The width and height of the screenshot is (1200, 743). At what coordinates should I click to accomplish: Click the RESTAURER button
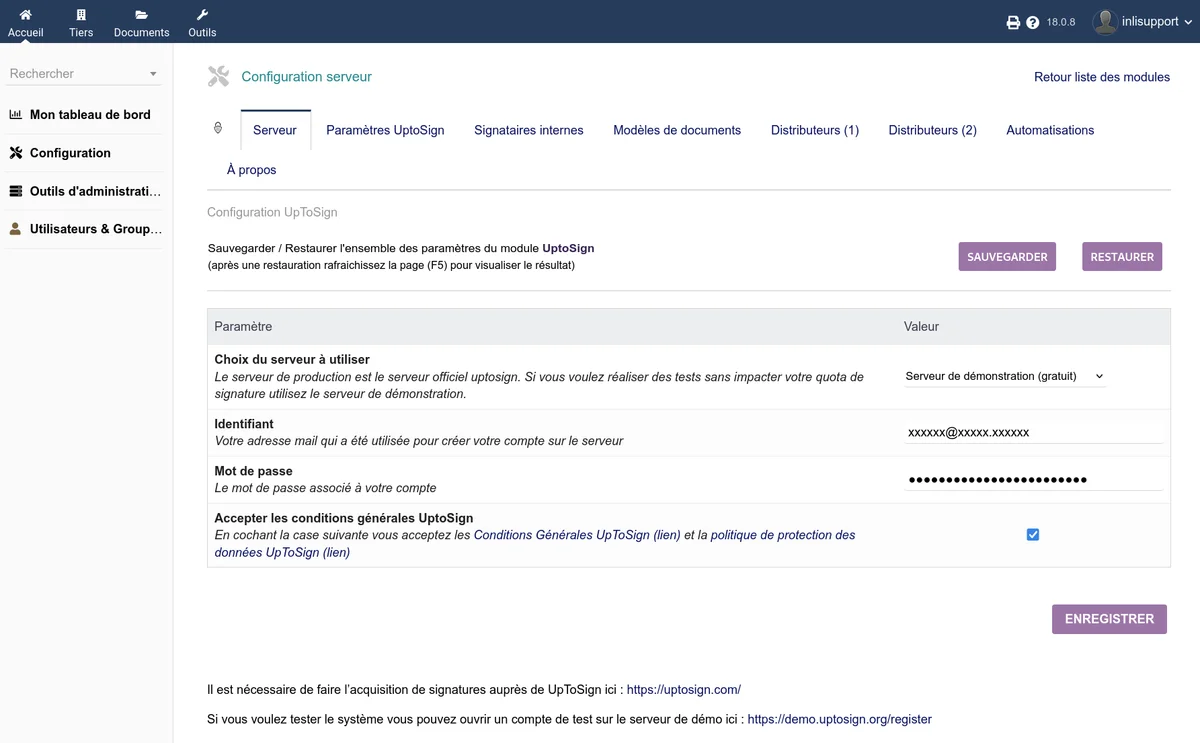tap(1122, 257)
